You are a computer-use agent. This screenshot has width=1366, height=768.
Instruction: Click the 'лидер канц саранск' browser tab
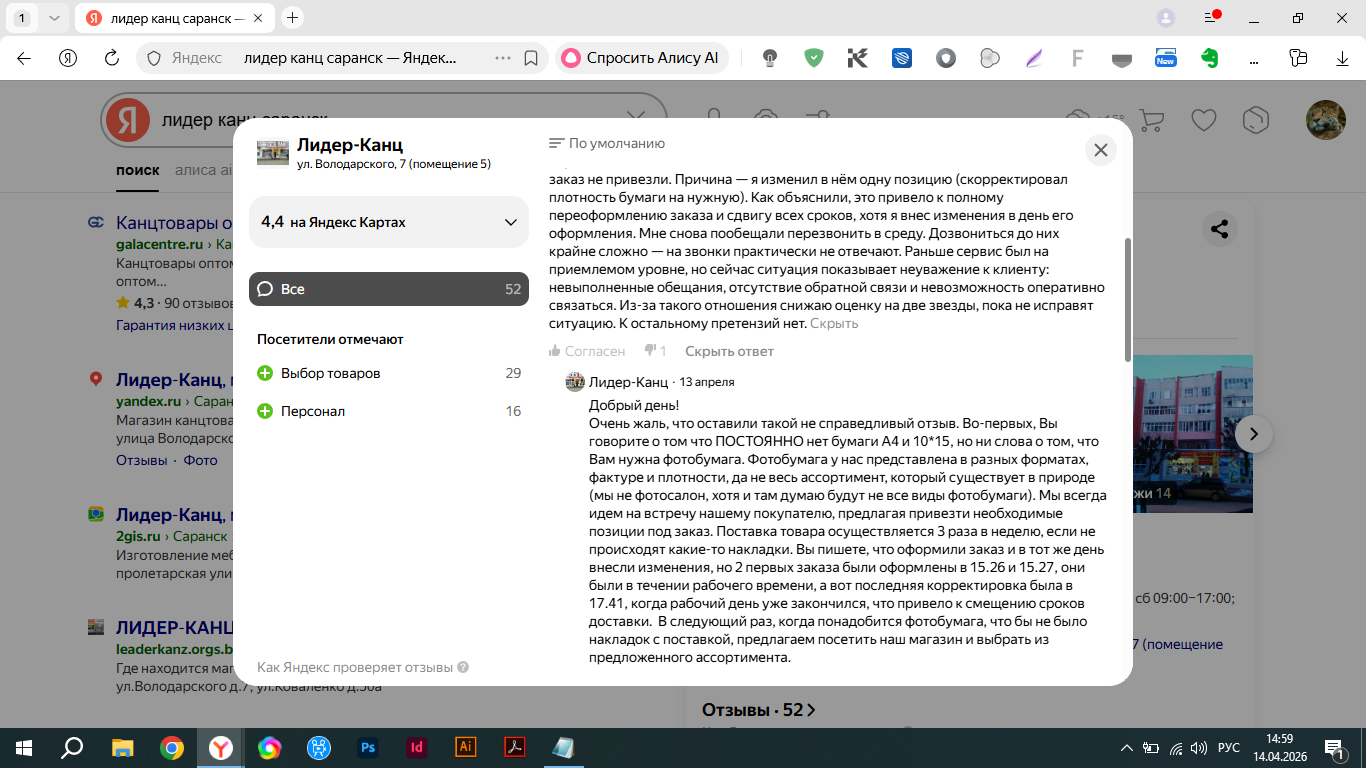point(170,18)
